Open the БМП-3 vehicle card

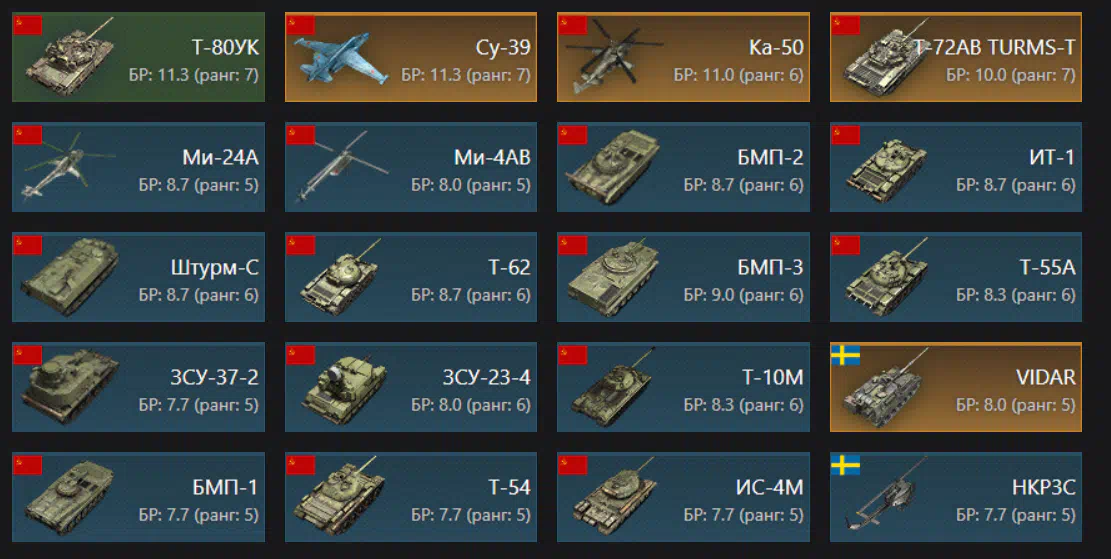[683, 277]
